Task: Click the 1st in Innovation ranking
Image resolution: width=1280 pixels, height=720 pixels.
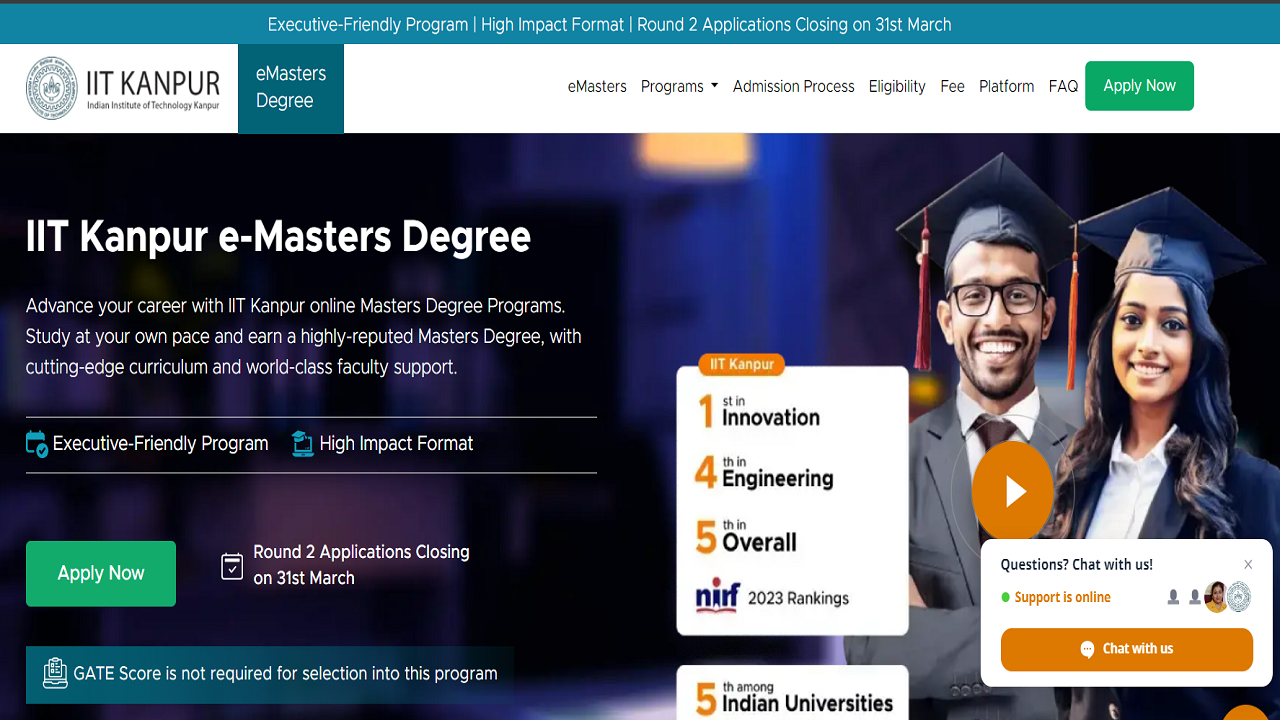Action: click(x=760, y=411)
